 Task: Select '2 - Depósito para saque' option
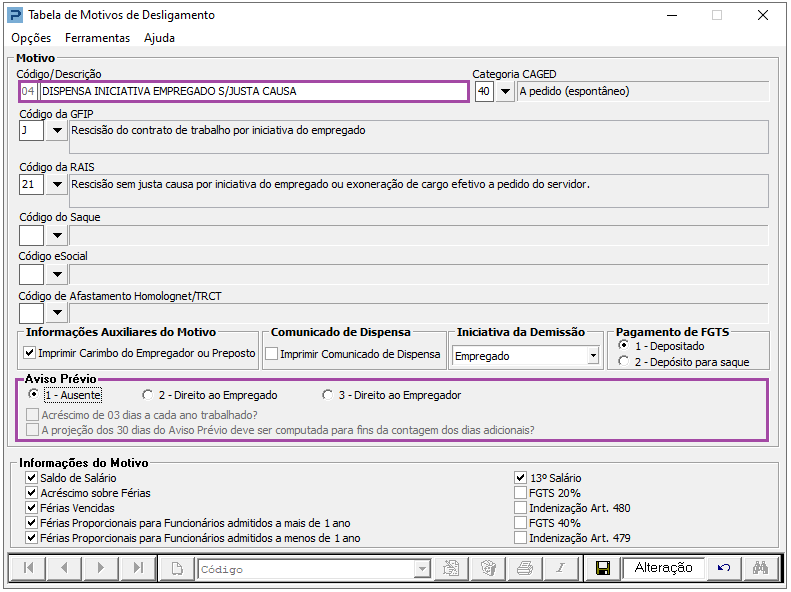pos(624,362)
